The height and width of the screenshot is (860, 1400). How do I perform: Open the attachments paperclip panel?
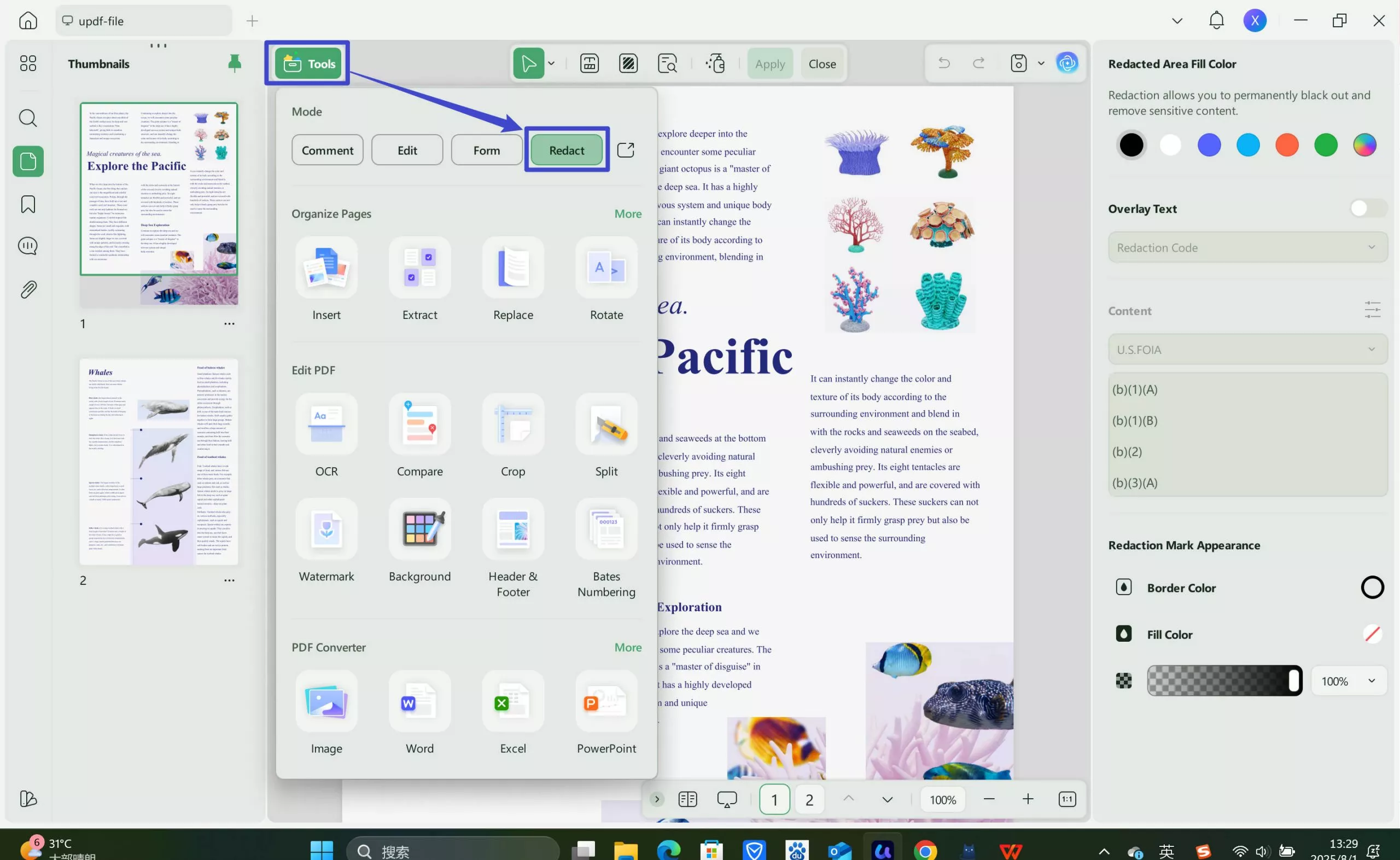(x=28, y=289)
